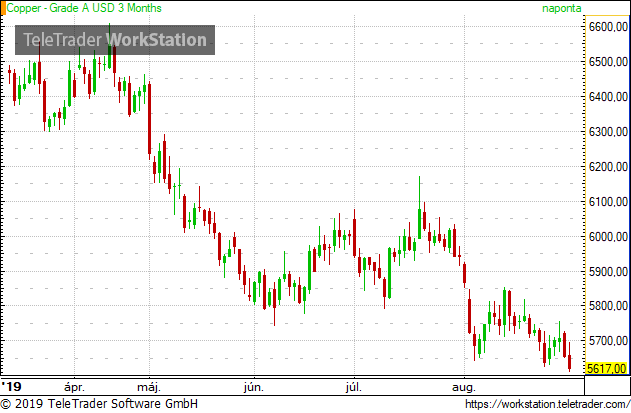Click the 'máj.' month label
This screenshot has height=413, width=631.
[149, 388]
